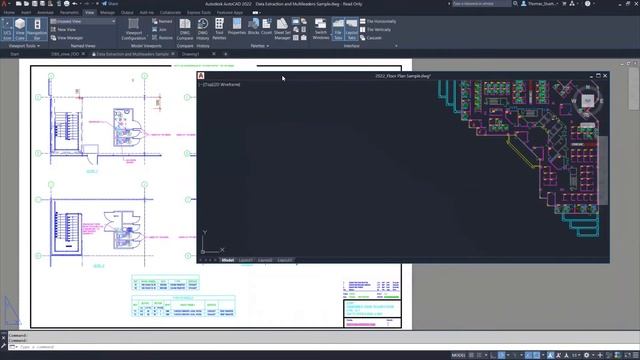Switch to the Home ribbon tab
The width and height of the screenshot is (640, 360).
tap(9, 13)
